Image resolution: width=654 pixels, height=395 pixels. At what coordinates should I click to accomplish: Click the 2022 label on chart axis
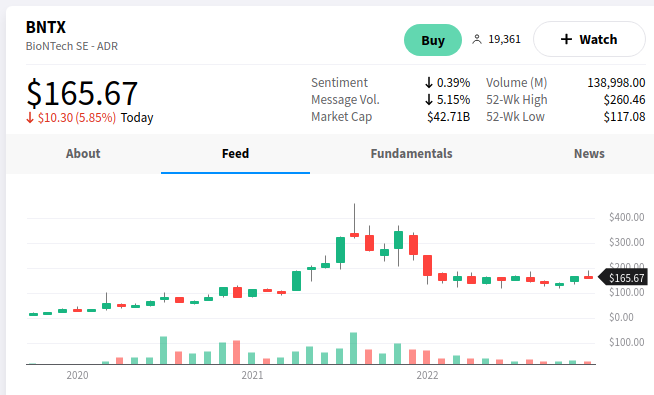(427, 375)
